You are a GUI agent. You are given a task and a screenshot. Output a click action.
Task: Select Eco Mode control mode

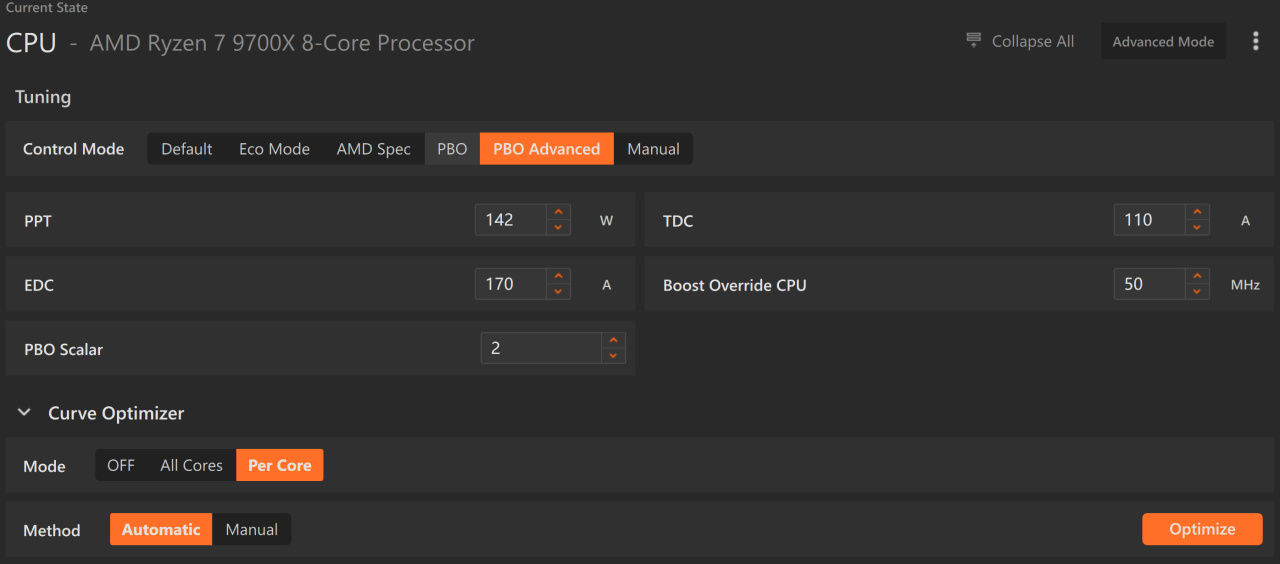(x=274, y=149)
